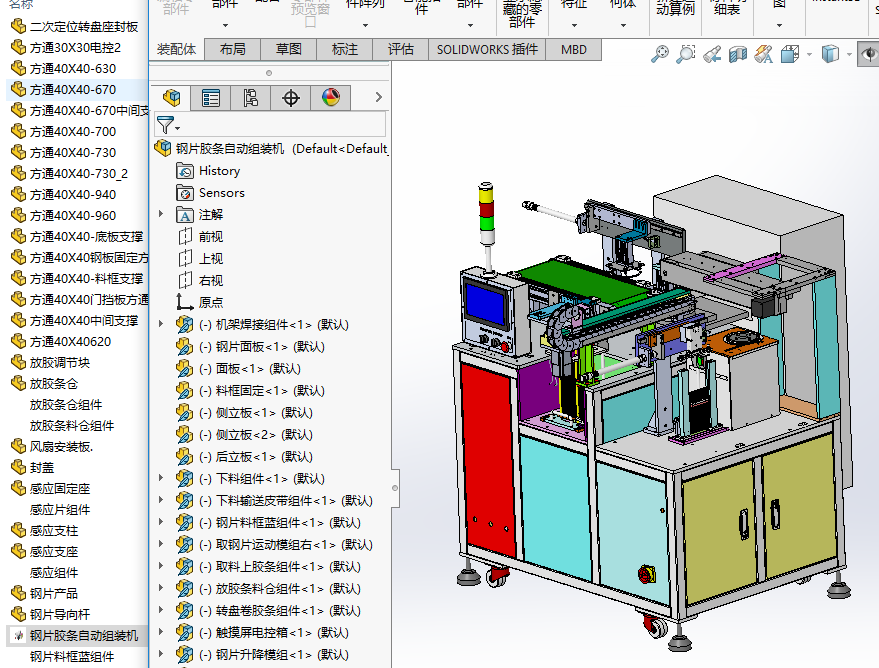Open the Display Style dropdown cube
This screenshot has width=879, height=668.
(x=830, y=54)
